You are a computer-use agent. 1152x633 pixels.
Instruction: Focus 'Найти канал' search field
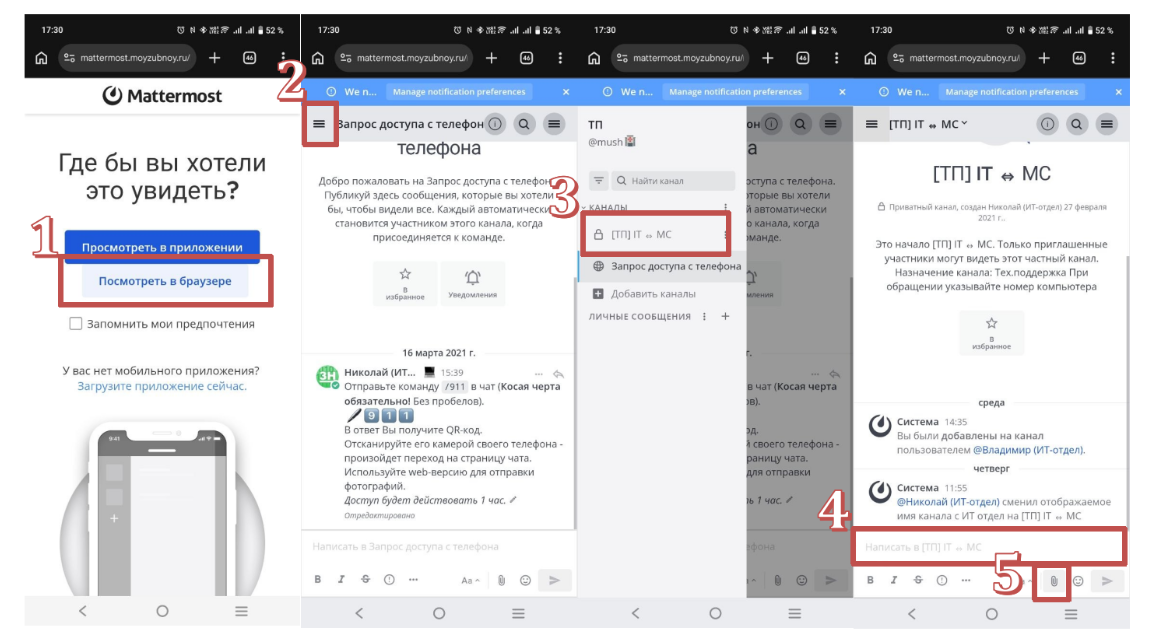[674, 181]
